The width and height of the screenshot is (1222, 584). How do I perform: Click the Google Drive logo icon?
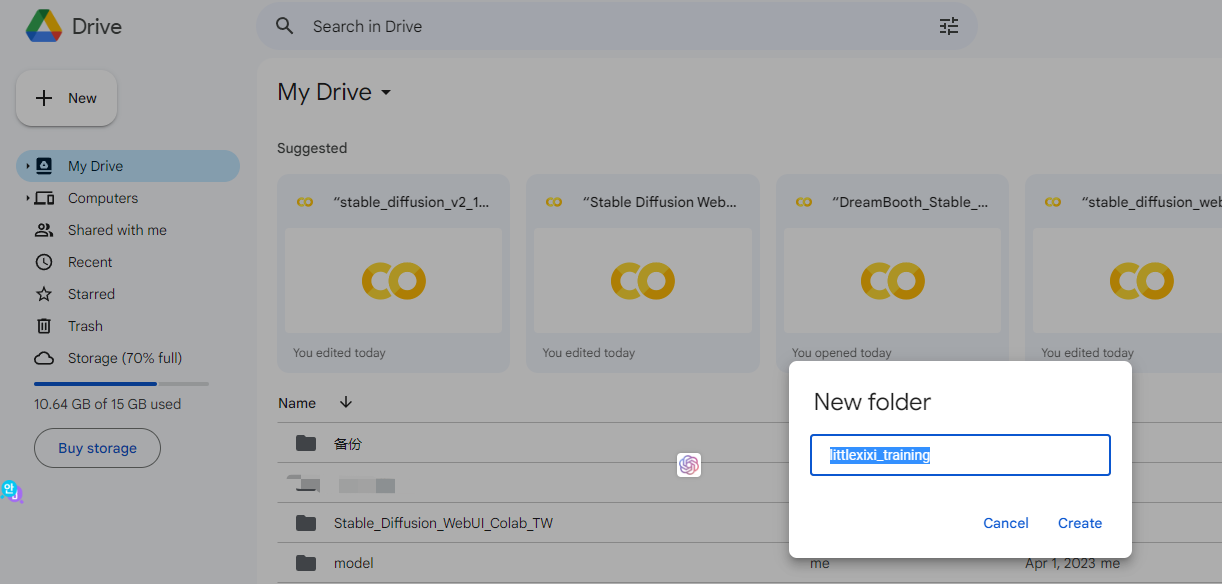point(44,26)
